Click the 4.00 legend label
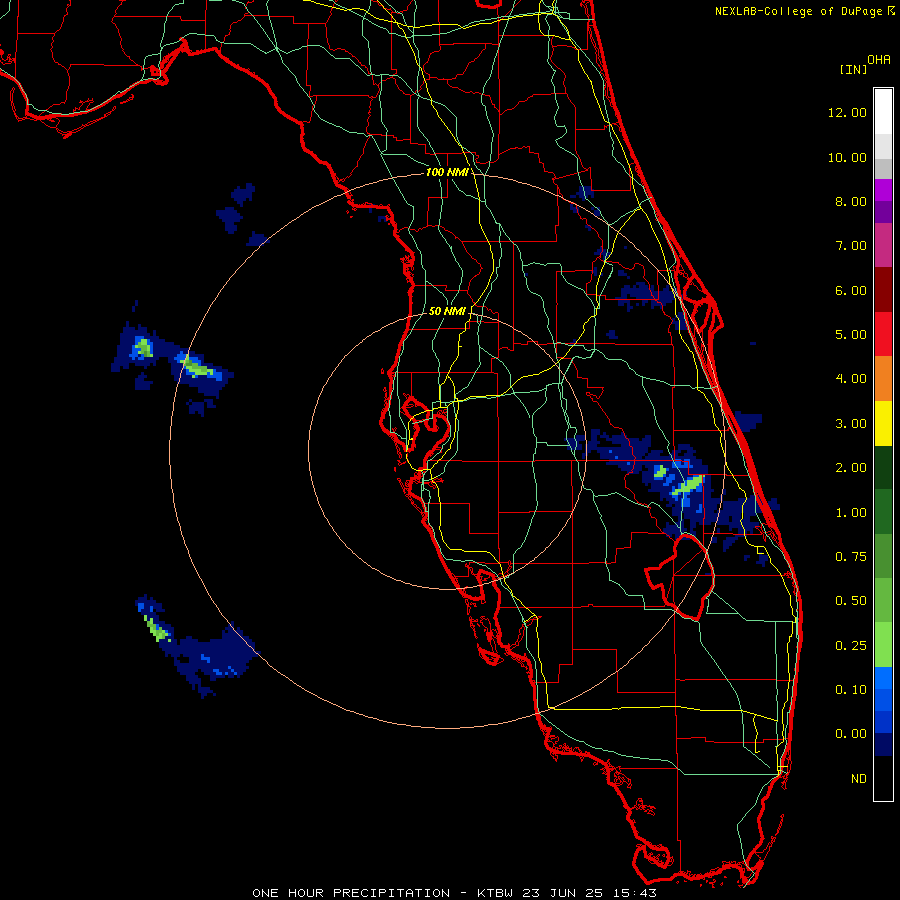Viewport: 900px width, 900px height. (x=851, y=379)
